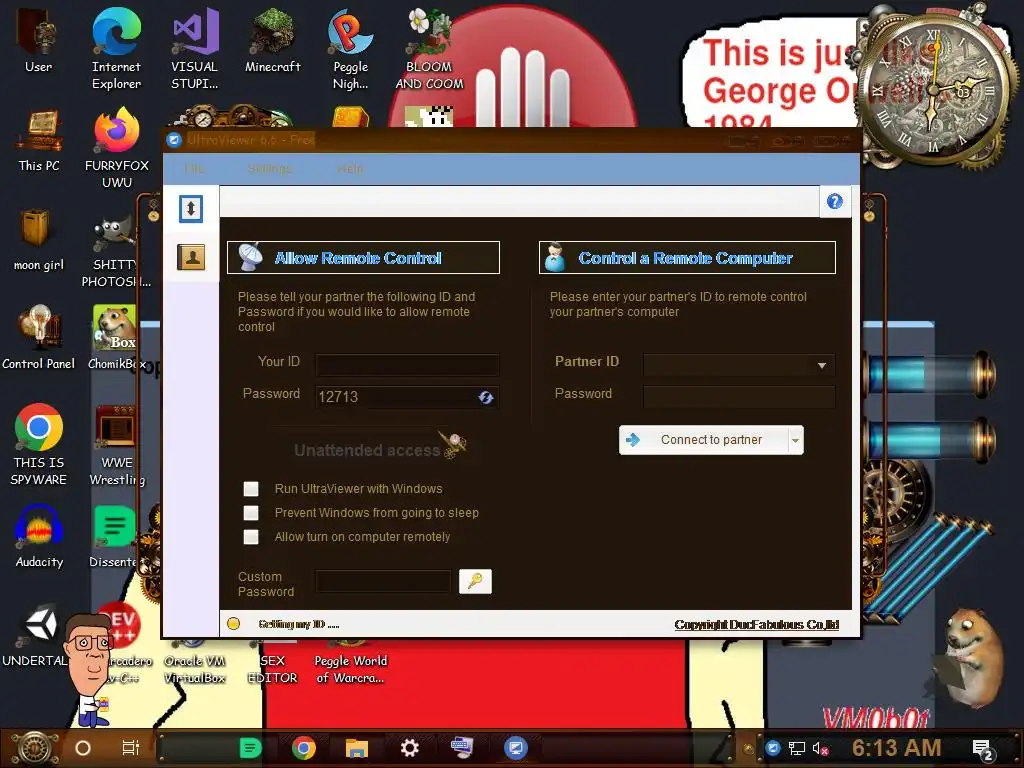1024x768 pixels.
Task: Open the BLOOM AND COOM desktop icon
Action: [429, 48]
